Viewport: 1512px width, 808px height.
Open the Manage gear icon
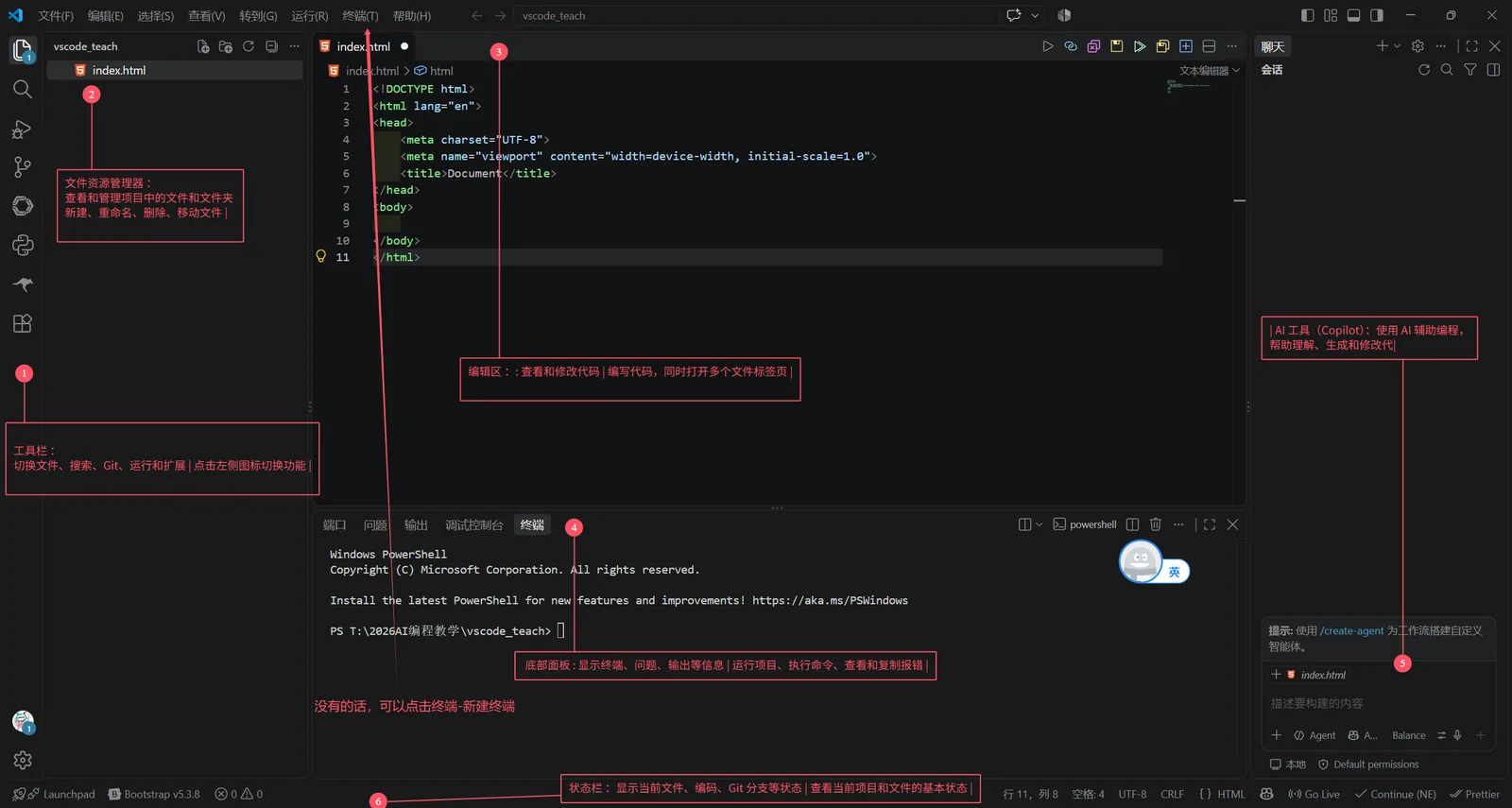[23, 760]
